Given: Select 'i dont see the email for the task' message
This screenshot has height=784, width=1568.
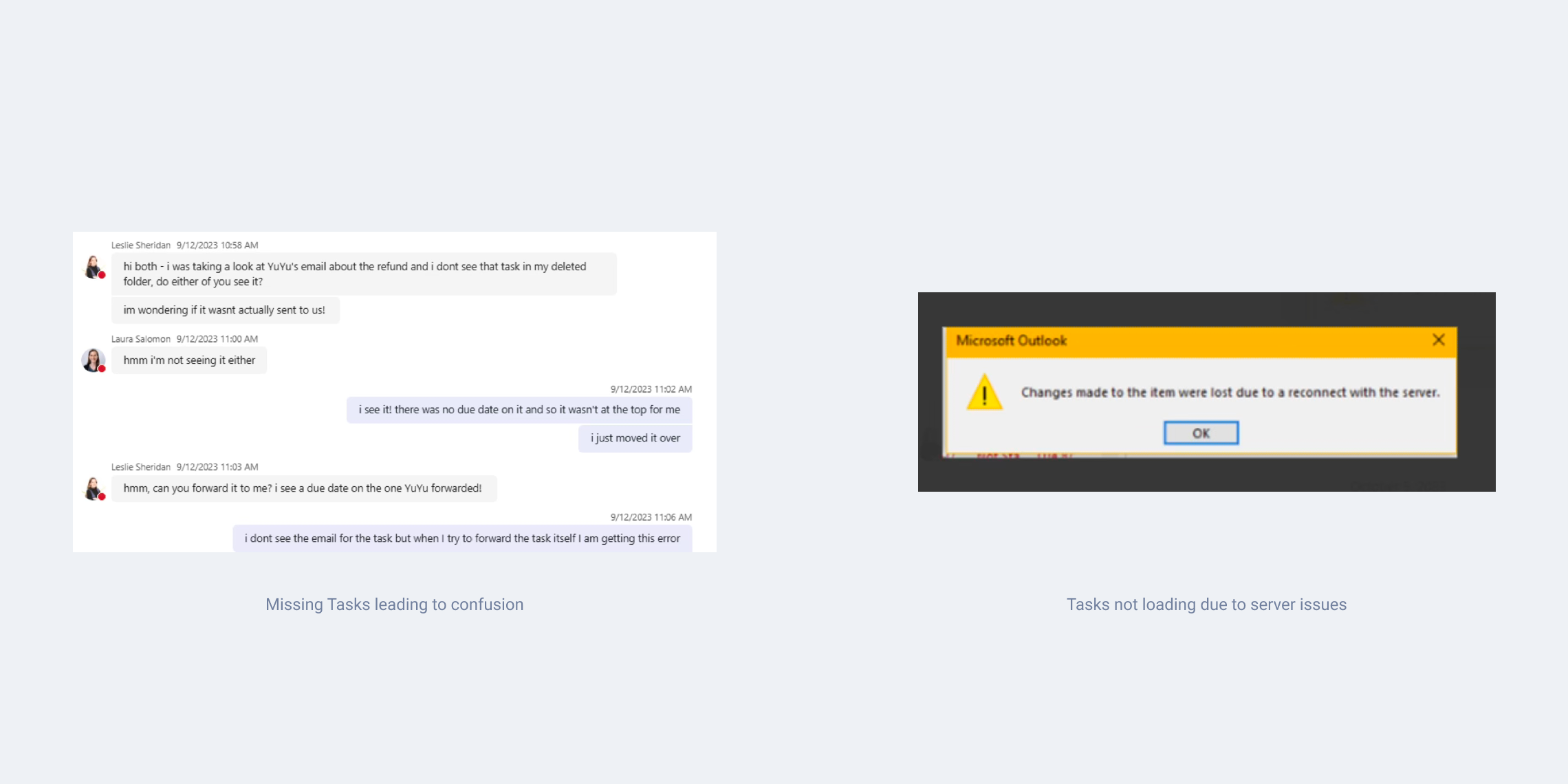Looking at the screenshot, I should click(462, 538).
